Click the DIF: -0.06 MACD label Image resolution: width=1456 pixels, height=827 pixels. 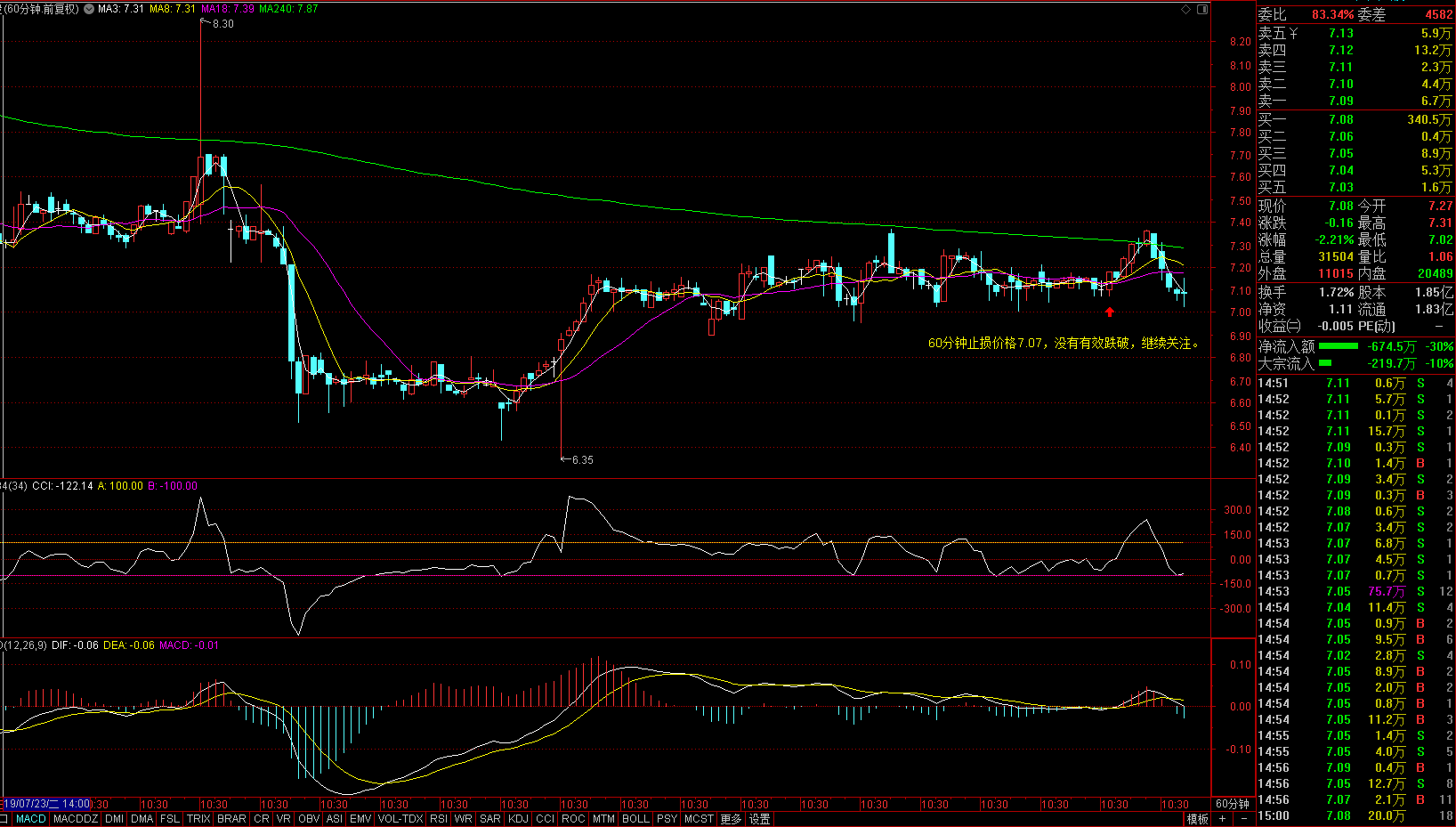(76, 645)
